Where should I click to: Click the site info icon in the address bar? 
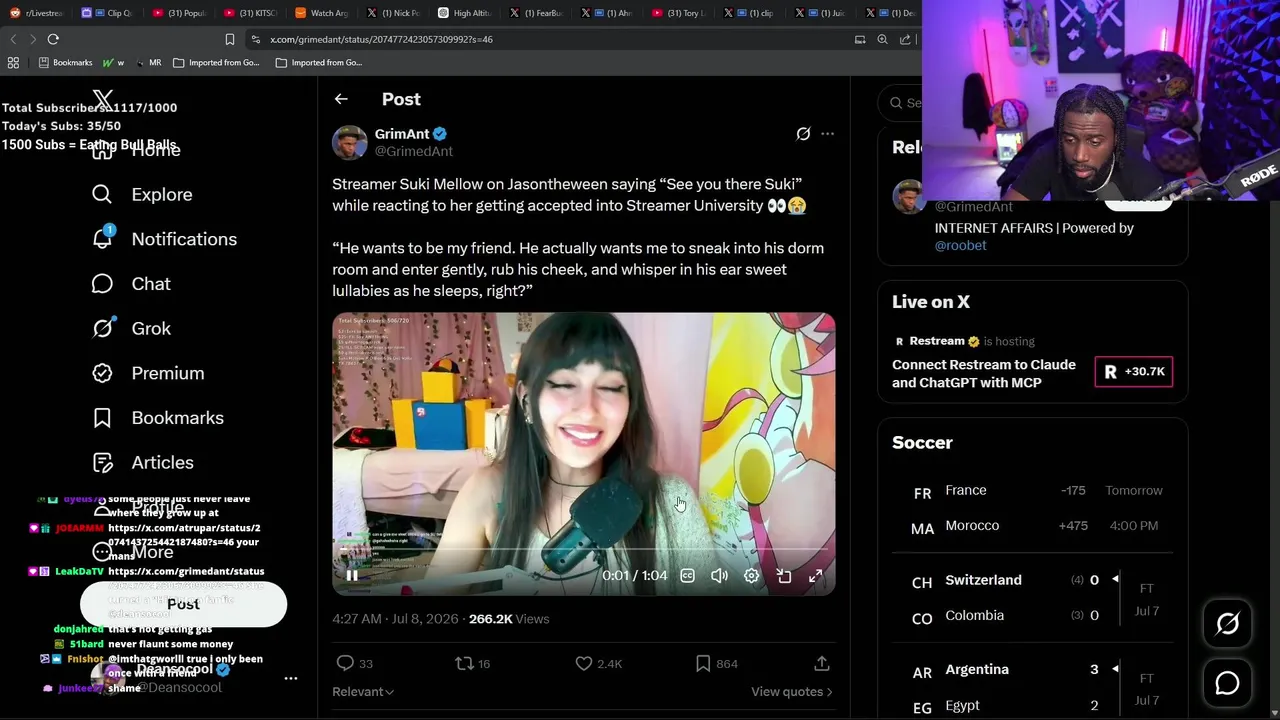point(256,39)
